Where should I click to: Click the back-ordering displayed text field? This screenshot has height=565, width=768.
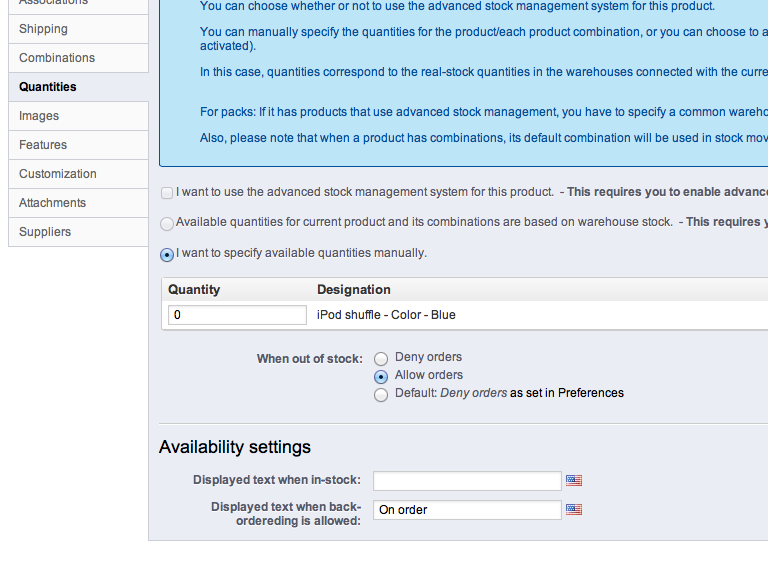tap(467, 510)
